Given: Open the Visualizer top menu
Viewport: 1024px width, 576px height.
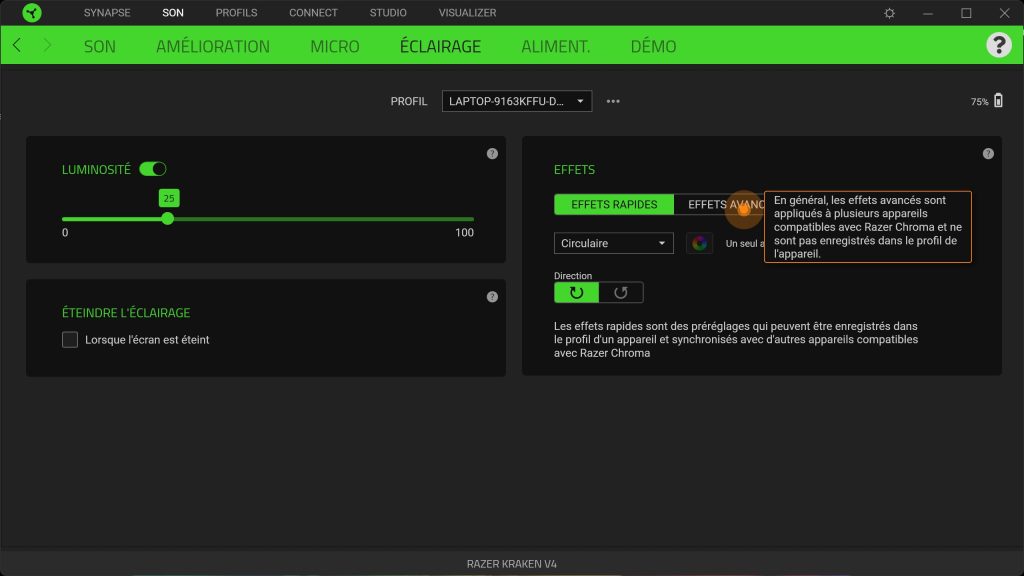Looking at the screenshot, I should [468, 13].
